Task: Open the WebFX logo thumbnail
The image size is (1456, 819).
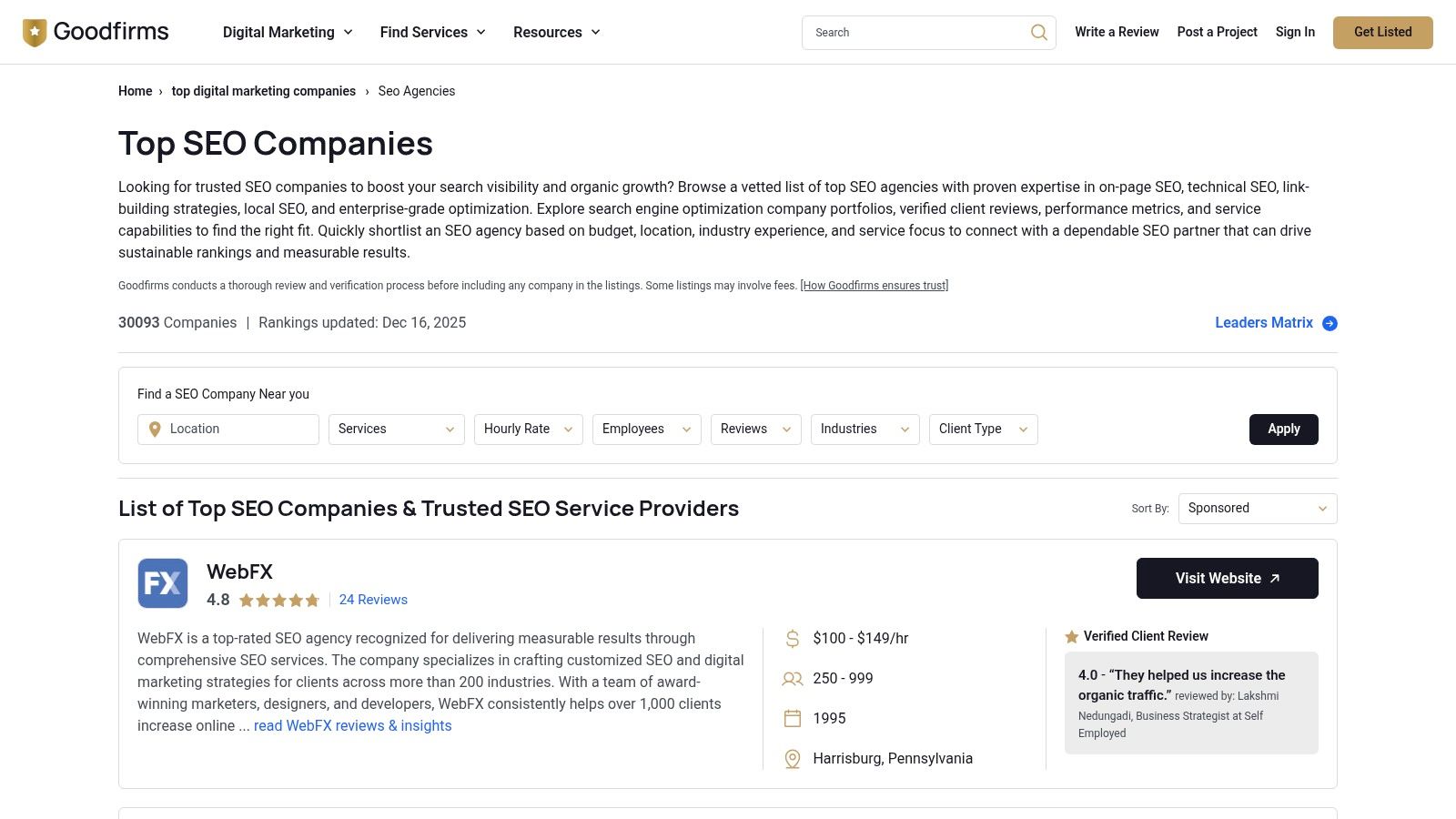Action: point(163,583)
